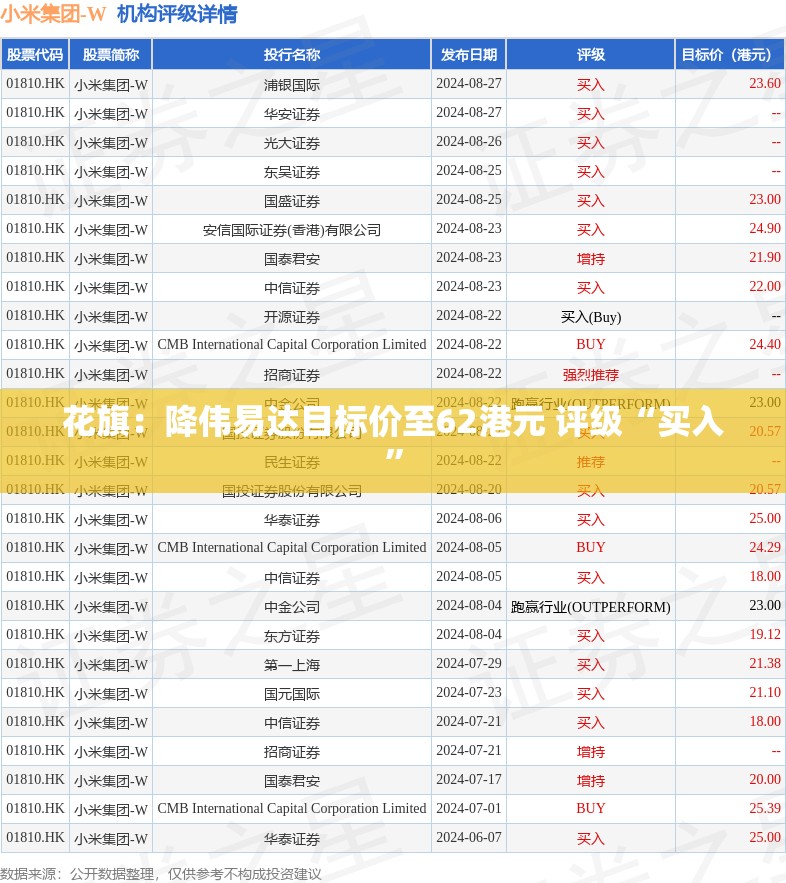Image resolution: width=786 pixels, height=883 pixels.
Task: Click the 23.60 target price
Action: click(x=765, y=83)
